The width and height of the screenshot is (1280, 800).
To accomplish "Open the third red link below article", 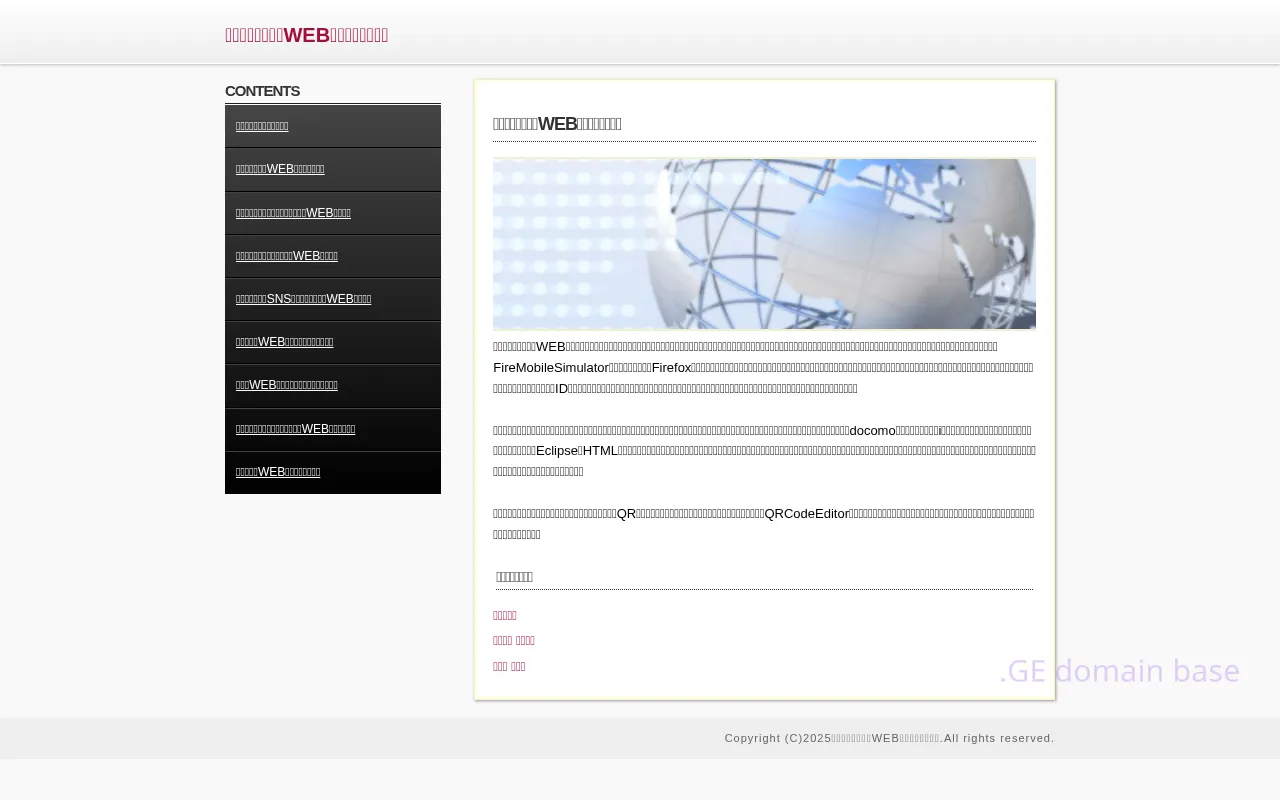I will pyautogui.click(x=509, y=667).
